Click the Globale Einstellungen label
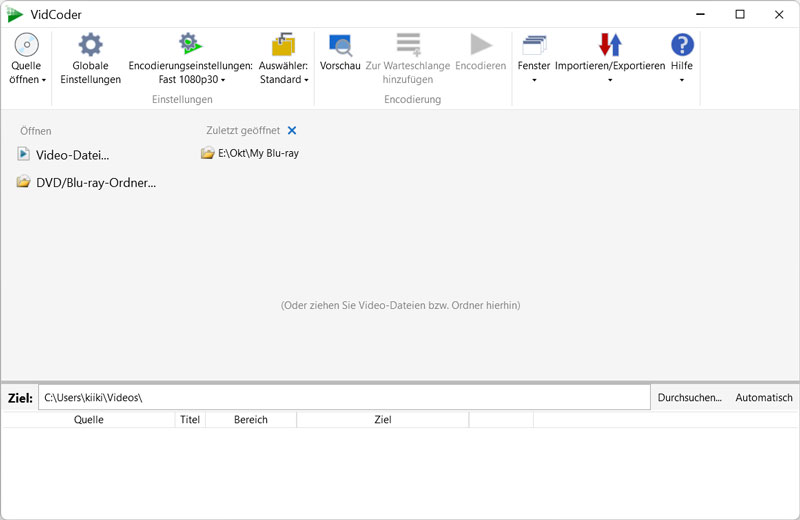This screenshot has height=520, width=800. tap(90, 72)
